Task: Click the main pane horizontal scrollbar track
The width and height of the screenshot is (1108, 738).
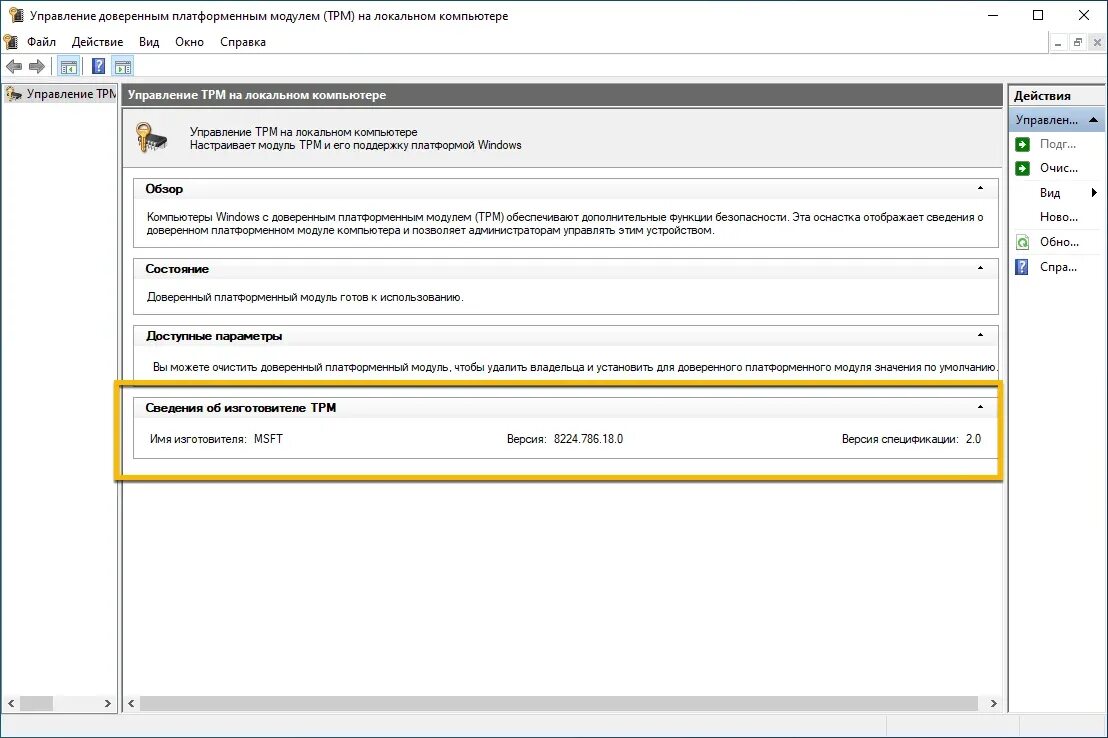Action: 558,703
